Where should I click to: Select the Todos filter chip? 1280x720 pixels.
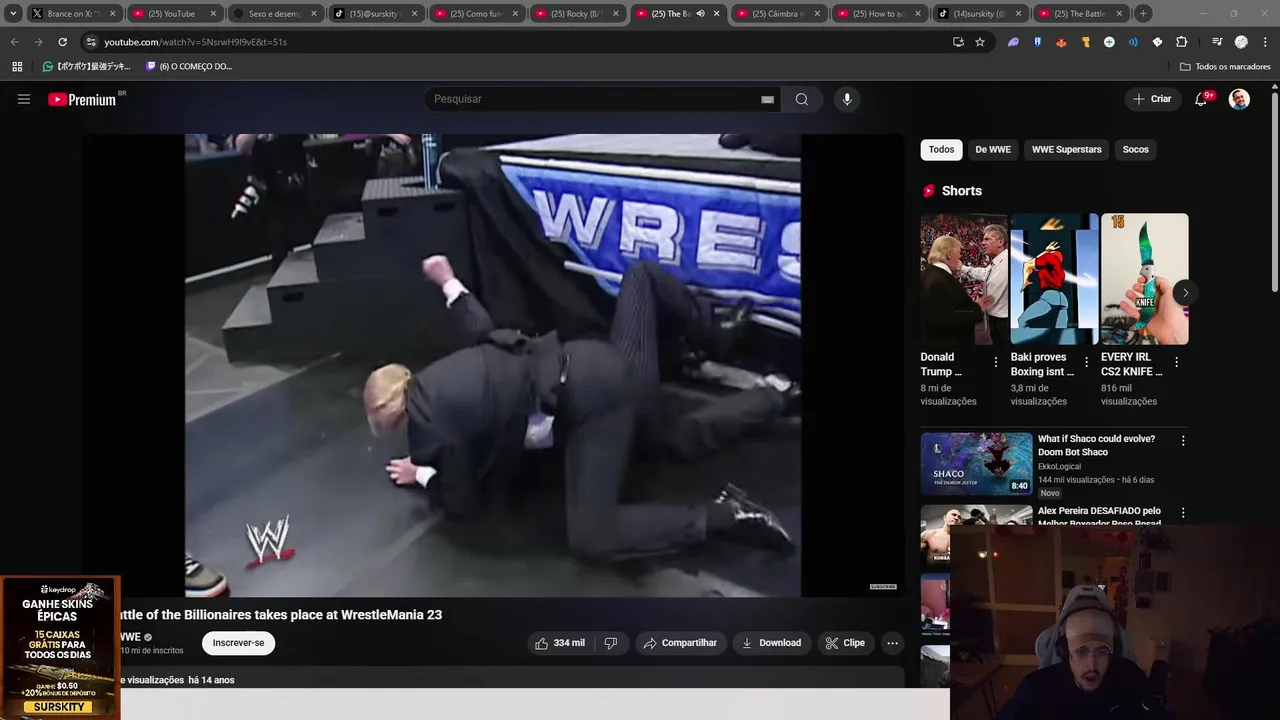[x=941, y=149]
